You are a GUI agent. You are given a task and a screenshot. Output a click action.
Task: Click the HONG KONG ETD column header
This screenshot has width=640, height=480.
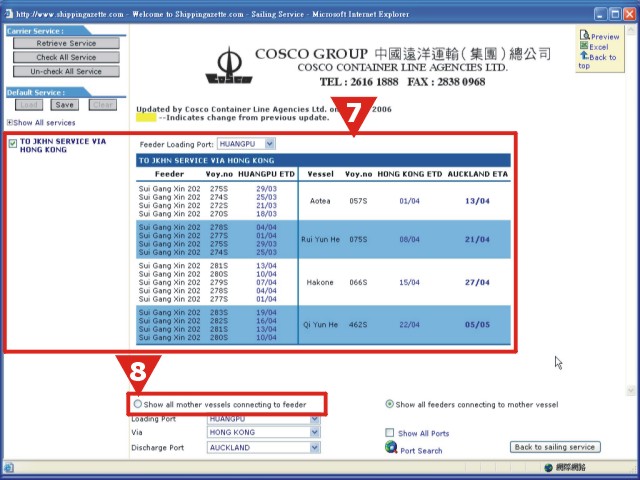coord(409,174)
